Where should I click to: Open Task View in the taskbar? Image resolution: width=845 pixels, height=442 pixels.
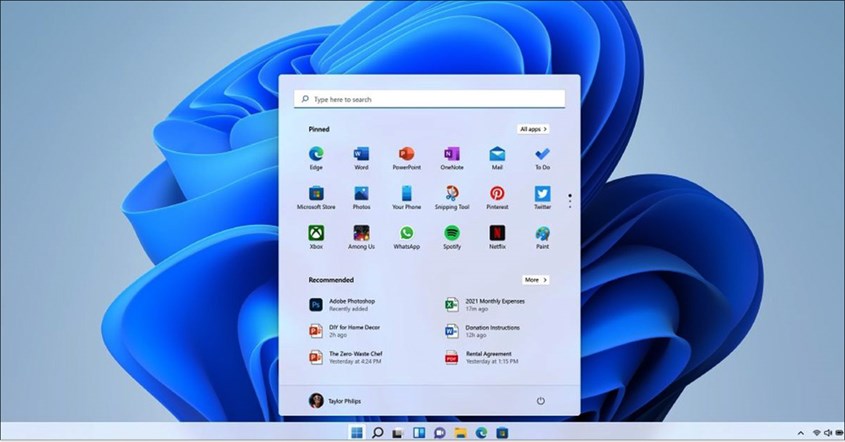pos(398,432)
